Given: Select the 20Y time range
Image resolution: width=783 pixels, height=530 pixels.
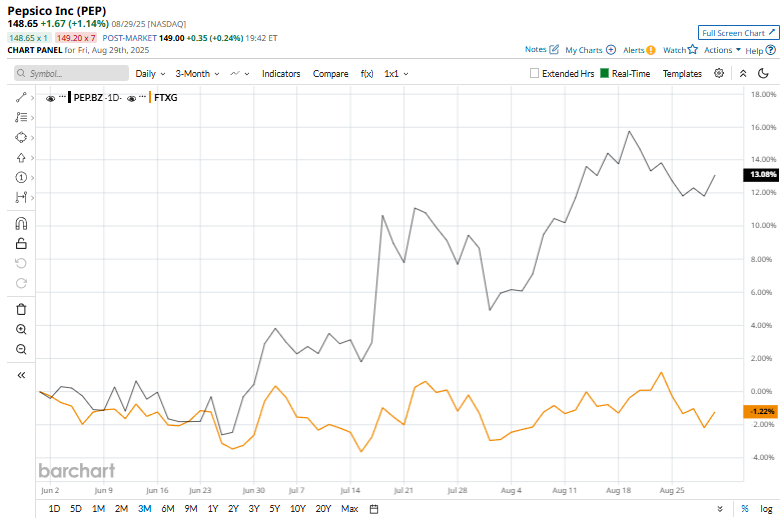Looking at the screenshot, I should 323,509.
